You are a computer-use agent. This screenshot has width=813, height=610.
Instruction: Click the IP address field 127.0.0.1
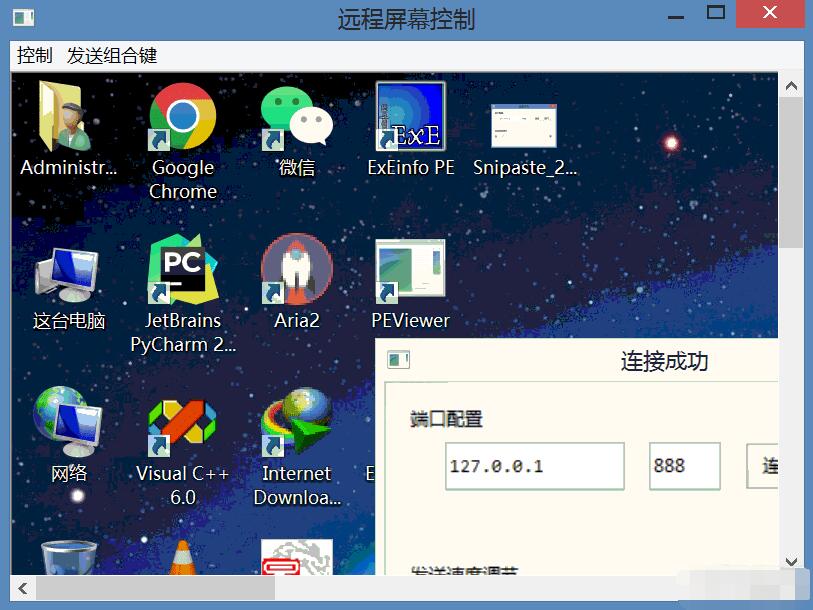coord(535,466)
